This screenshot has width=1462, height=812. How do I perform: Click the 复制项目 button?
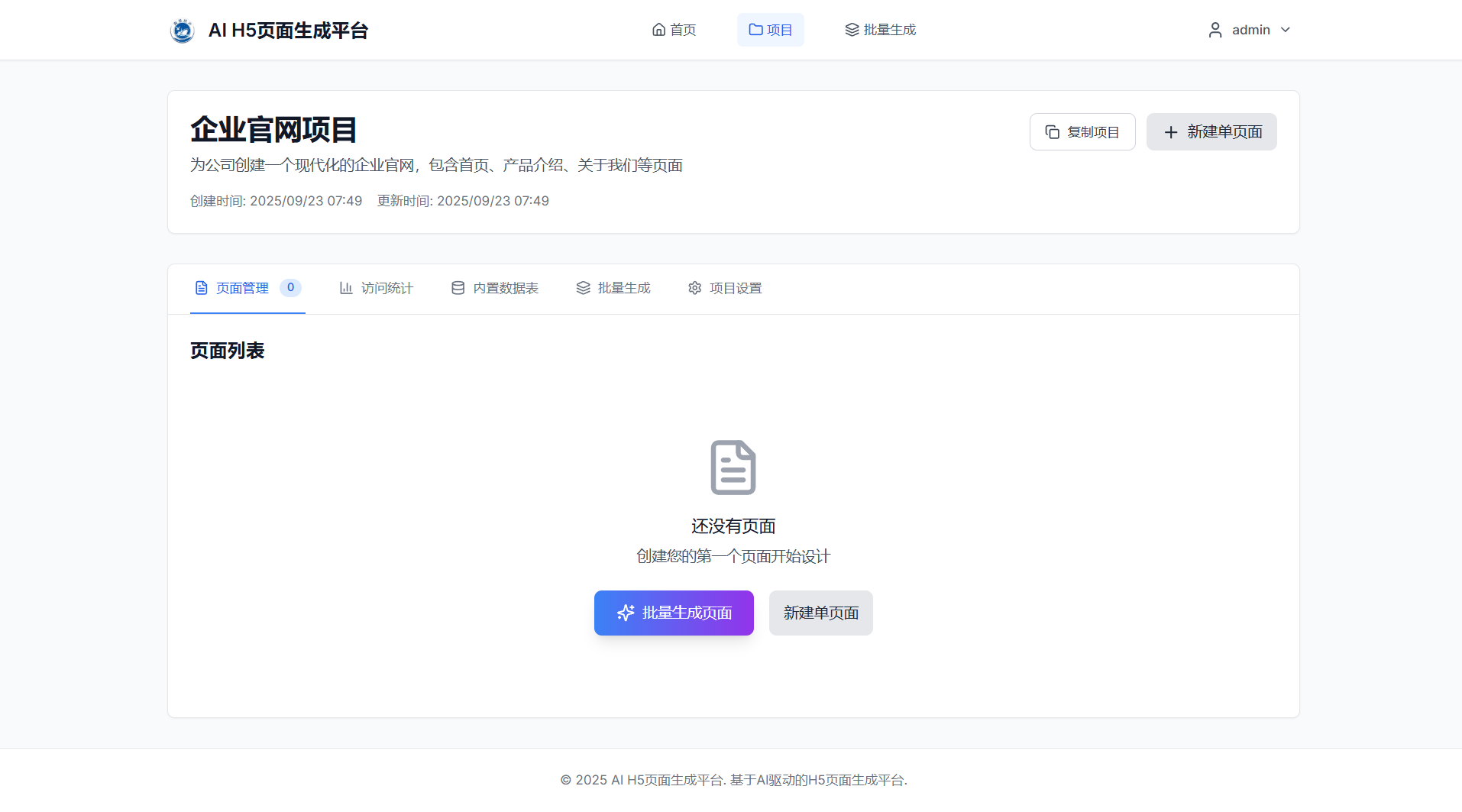(x=1082, y=131)
